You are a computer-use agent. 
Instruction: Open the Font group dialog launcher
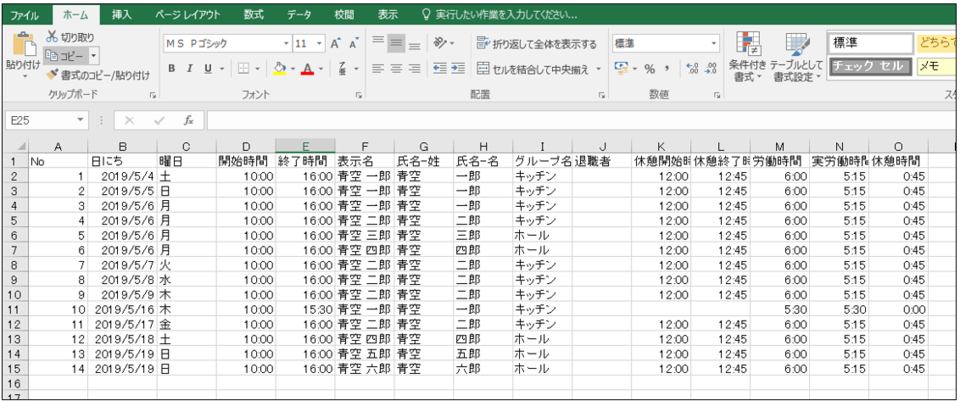coord(359,95)
